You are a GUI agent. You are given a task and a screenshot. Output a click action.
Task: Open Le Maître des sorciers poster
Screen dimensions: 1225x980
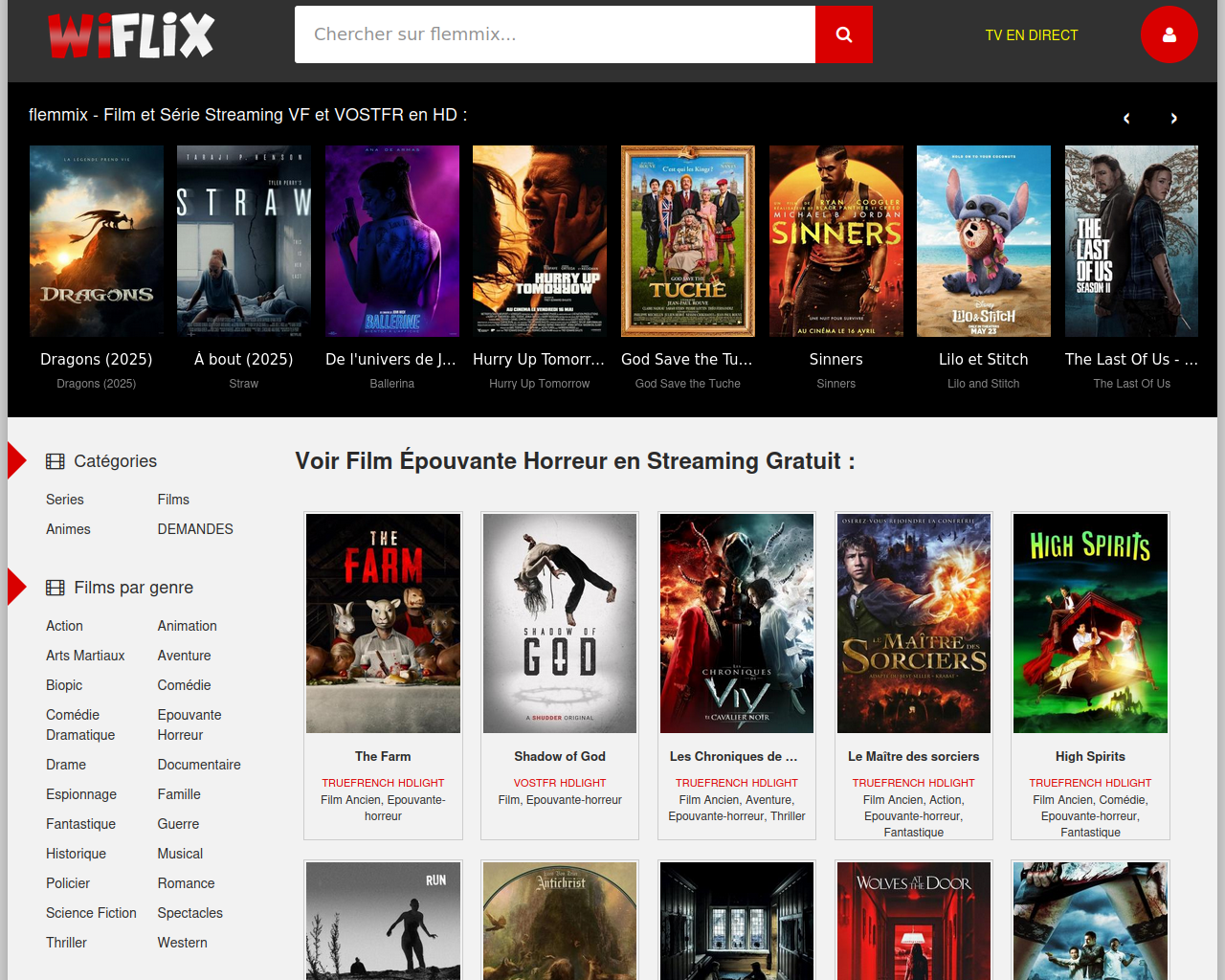914,623
